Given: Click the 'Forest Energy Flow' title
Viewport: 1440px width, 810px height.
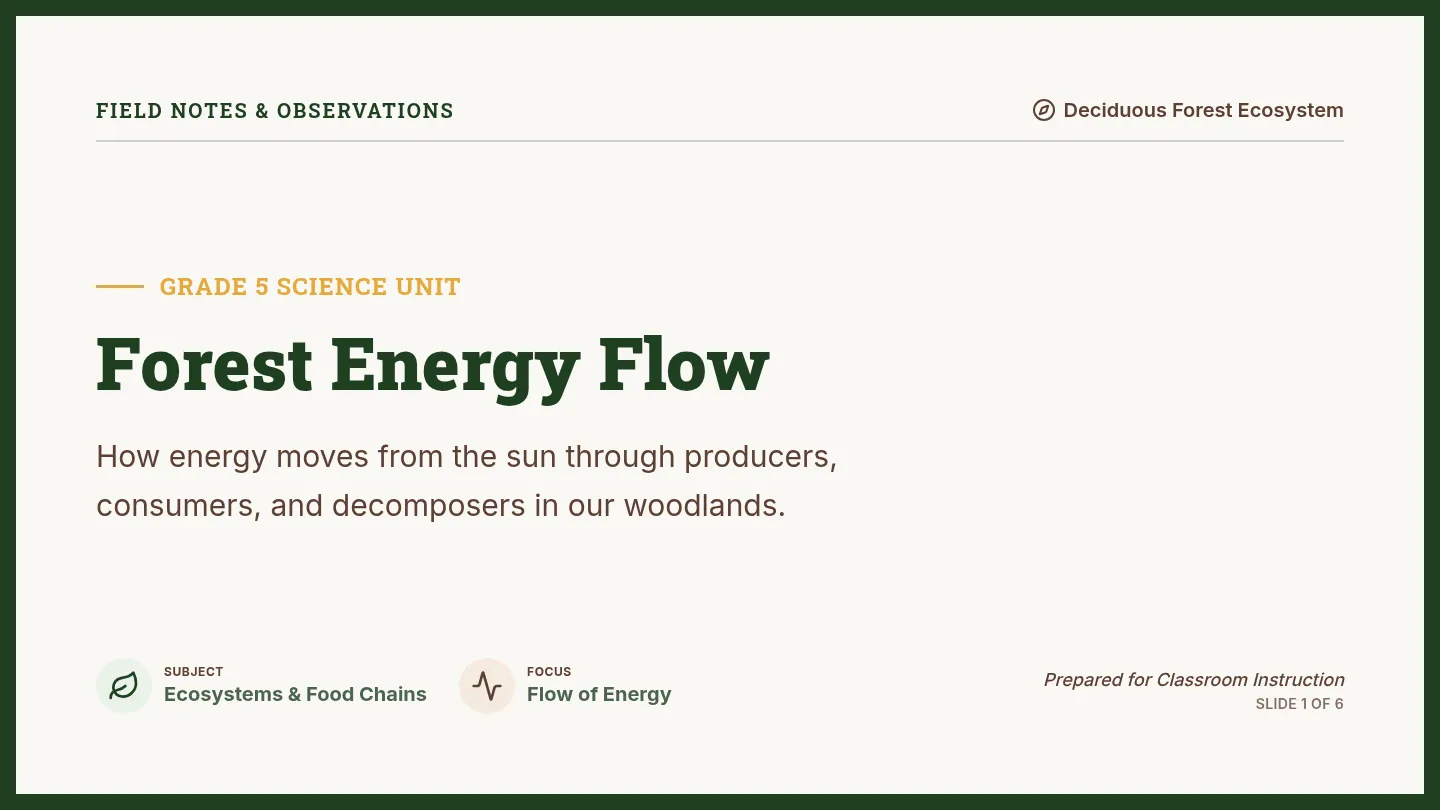Looking at the screenshot, I should [433, 365].
